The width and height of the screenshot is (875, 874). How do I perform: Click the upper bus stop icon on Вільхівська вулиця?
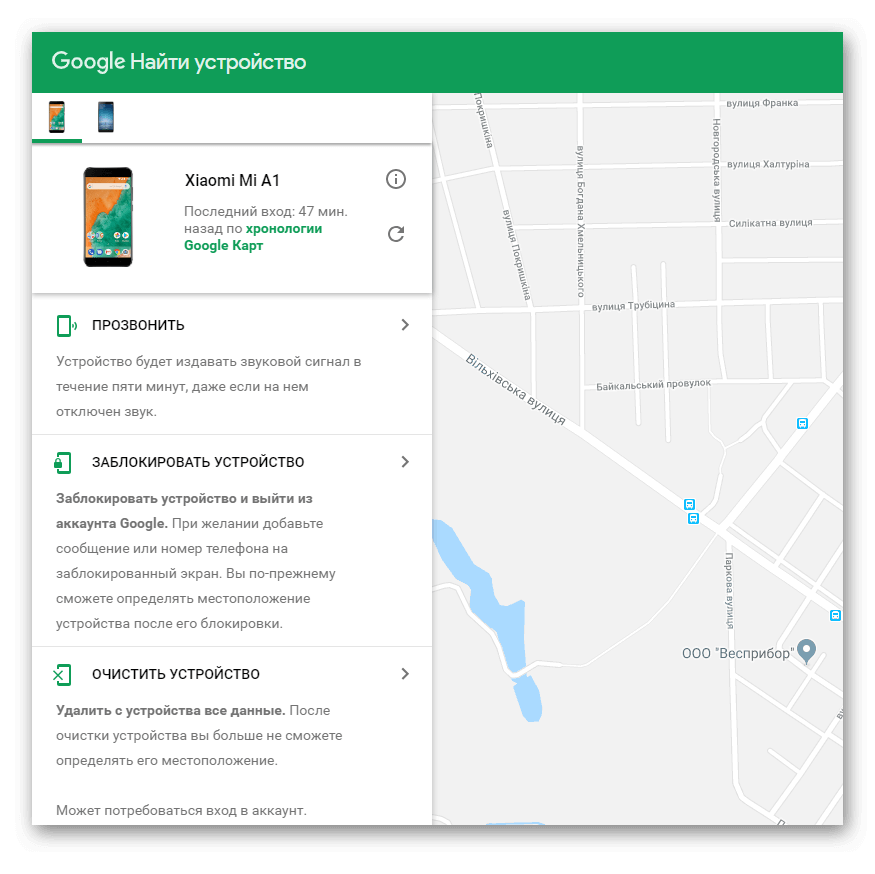point(689,505)
